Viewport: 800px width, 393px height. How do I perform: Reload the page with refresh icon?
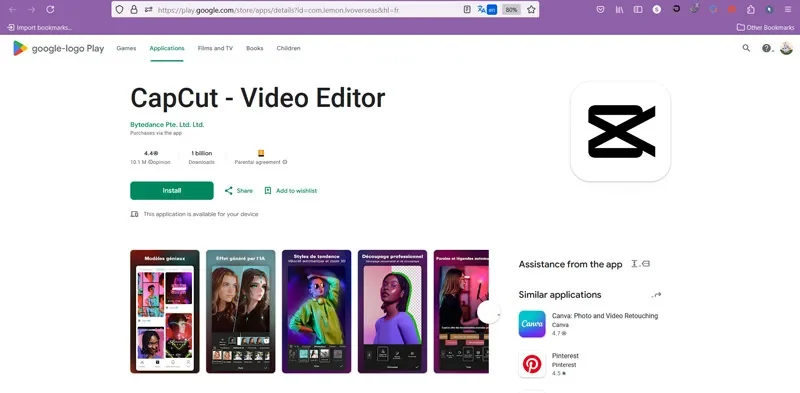50,10
